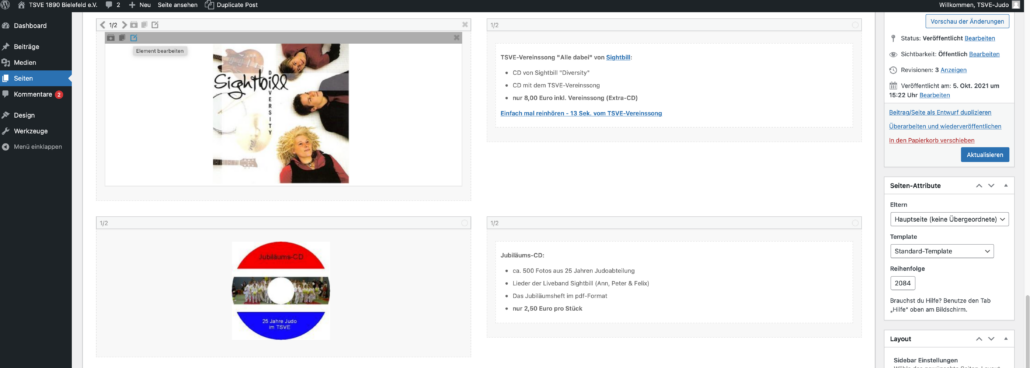Image resolution: width=1030 pixels, height=368 pixels.
Task: Open the comments bubble in admin bar
Action: 112,5
